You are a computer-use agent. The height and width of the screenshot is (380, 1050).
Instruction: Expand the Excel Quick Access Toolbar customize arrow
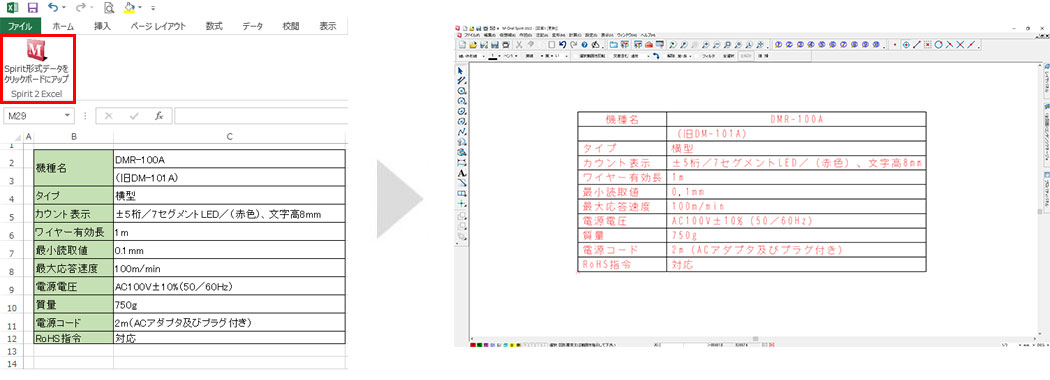coord(153,9)
